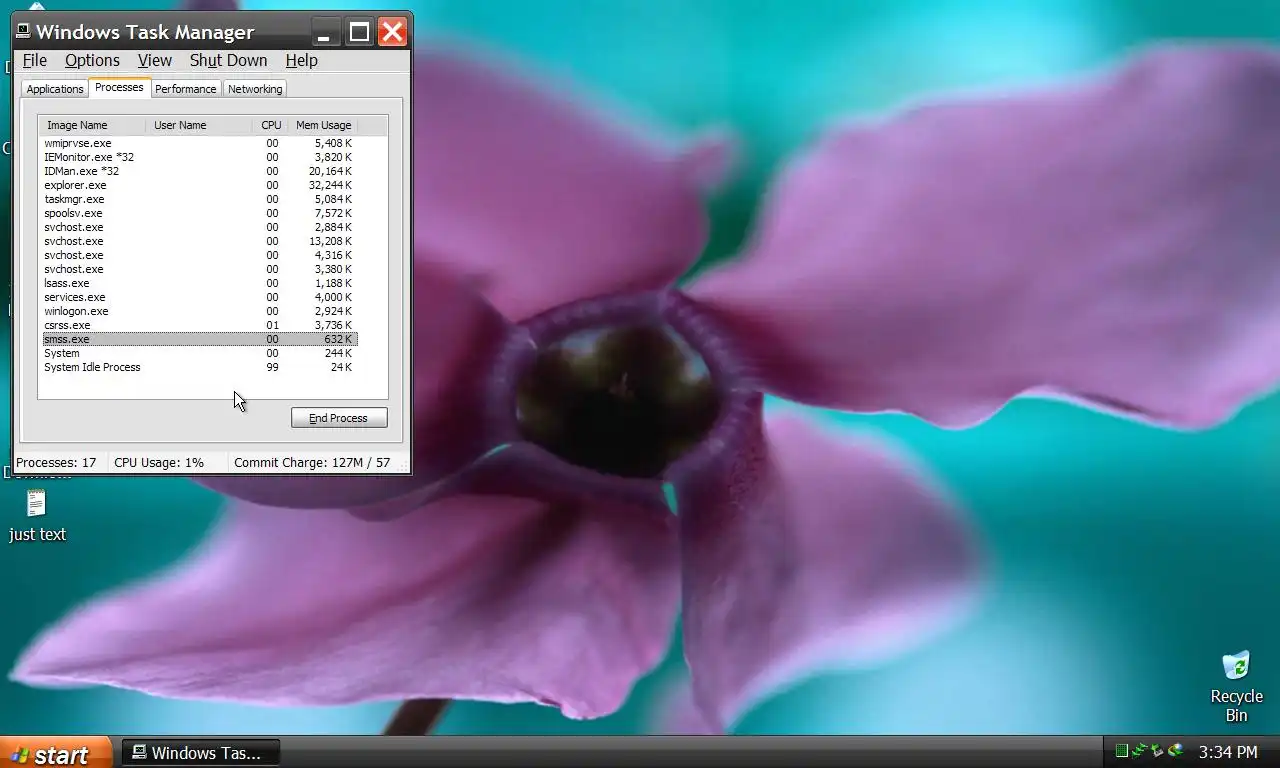1280x768 pixels.
Task: Sort by the Mem Usage column header
Action: [x=323, y=125]
